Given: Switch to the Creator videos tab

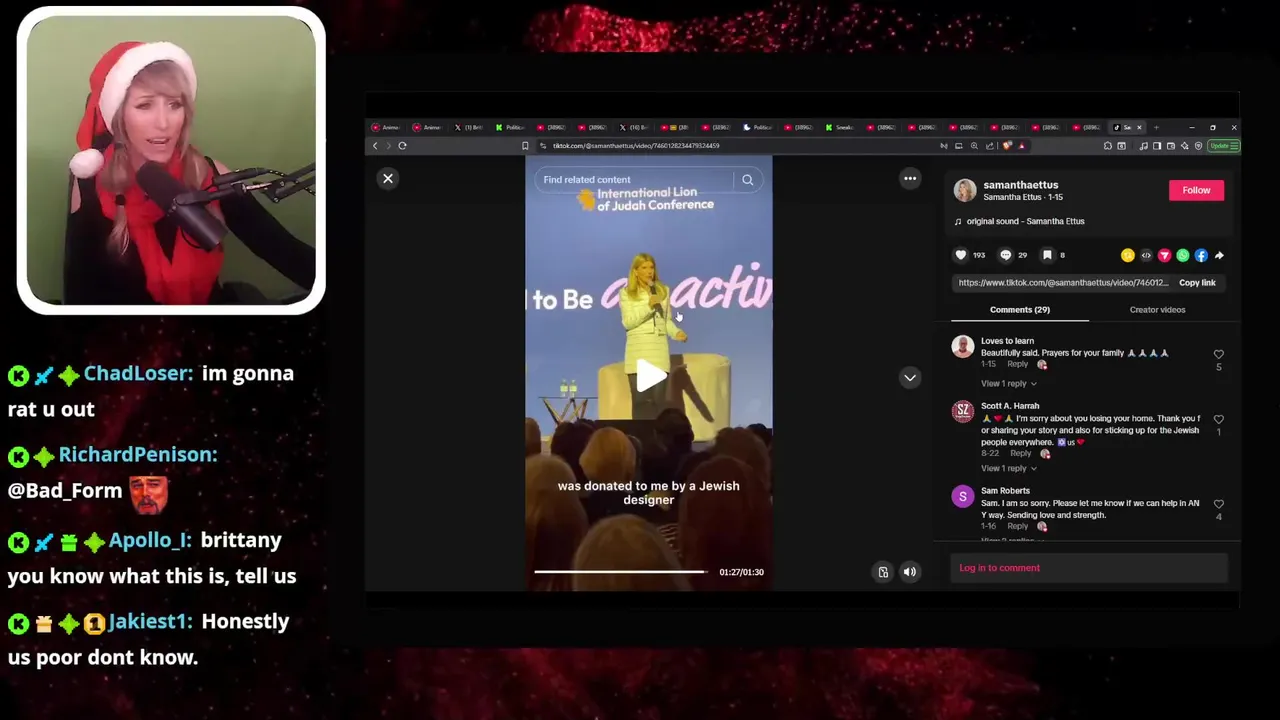Looking at the screenshot, I should 1157,310.
